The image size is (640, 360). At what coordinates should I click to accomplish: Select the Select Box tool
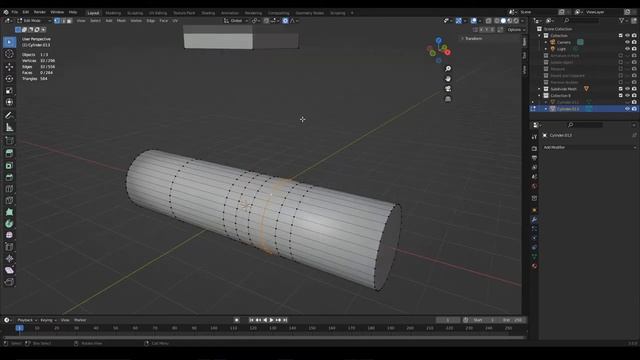coord(9,42)
